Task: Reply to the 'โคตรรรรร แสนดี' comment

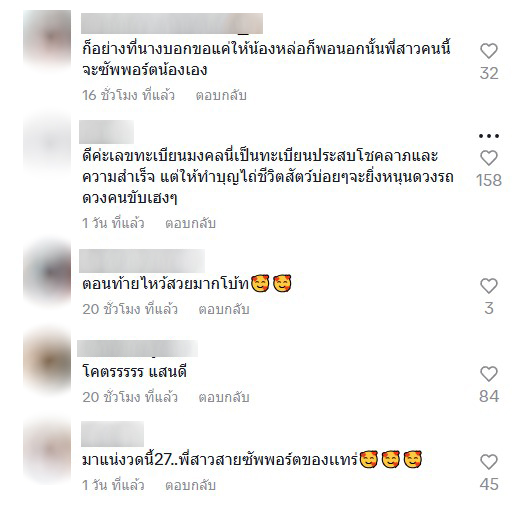Action: (x=224, y=397)
